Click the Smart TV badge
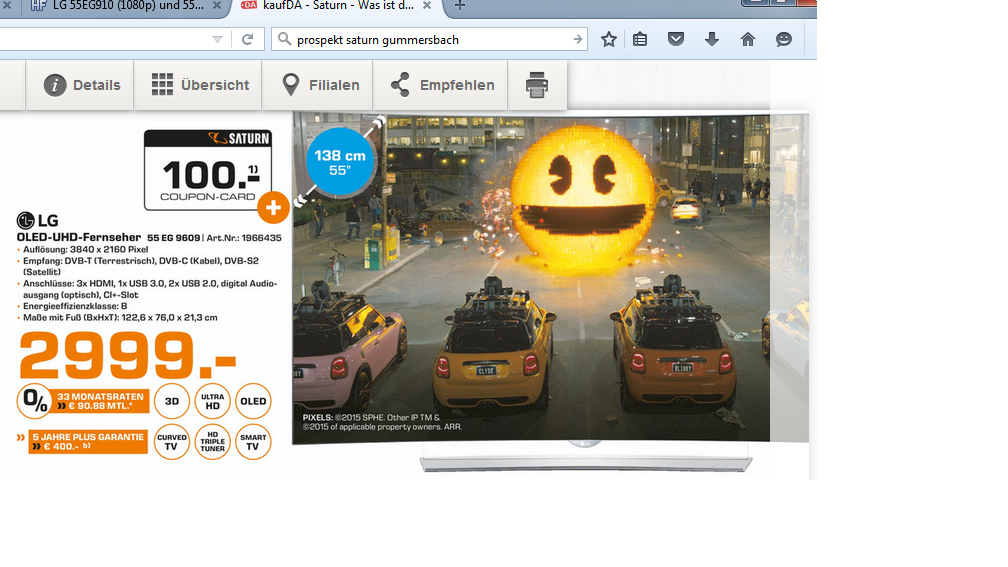The image size is (1008, 567). 253,442
